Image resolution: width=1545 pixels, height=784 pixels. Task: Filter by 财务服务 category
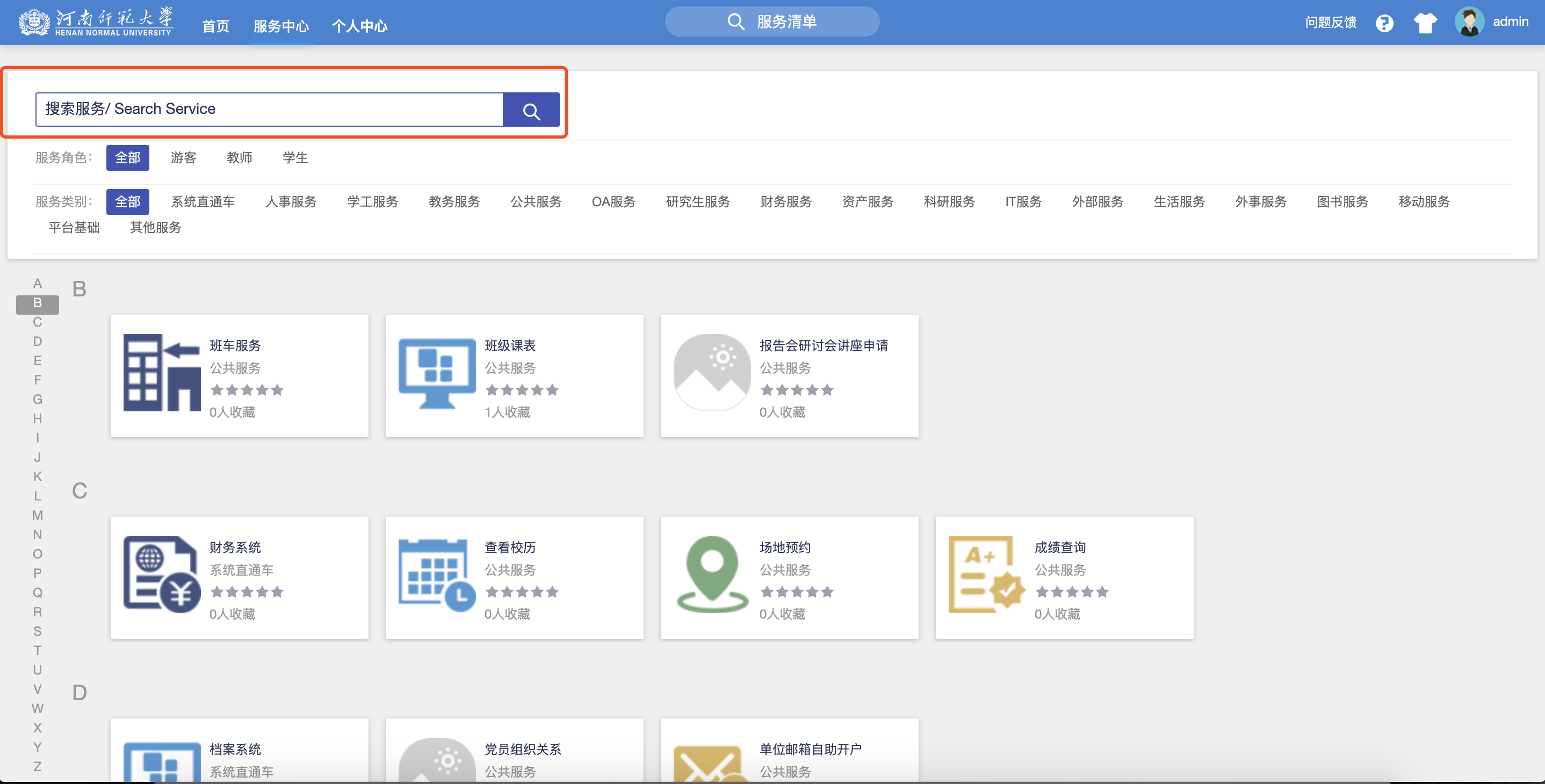(786, 202)
